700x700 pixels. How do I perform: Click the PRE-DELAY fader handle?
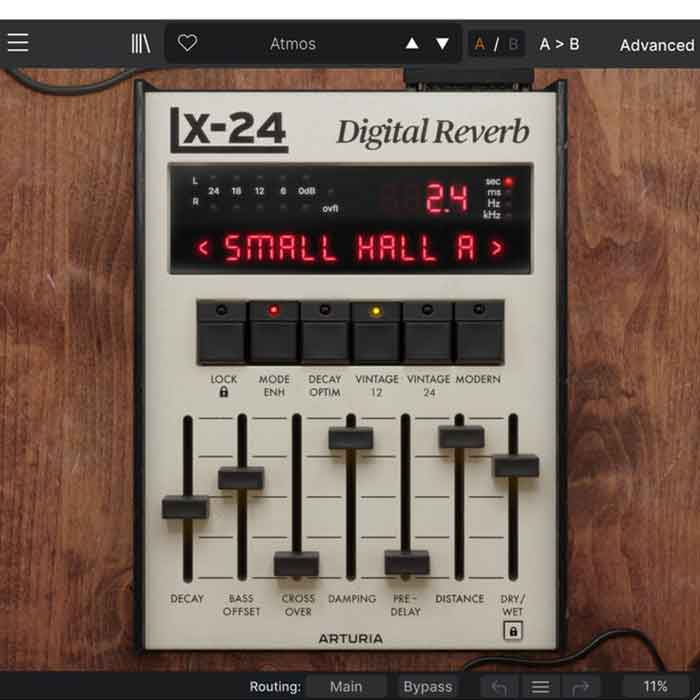(x=407, y=562)
